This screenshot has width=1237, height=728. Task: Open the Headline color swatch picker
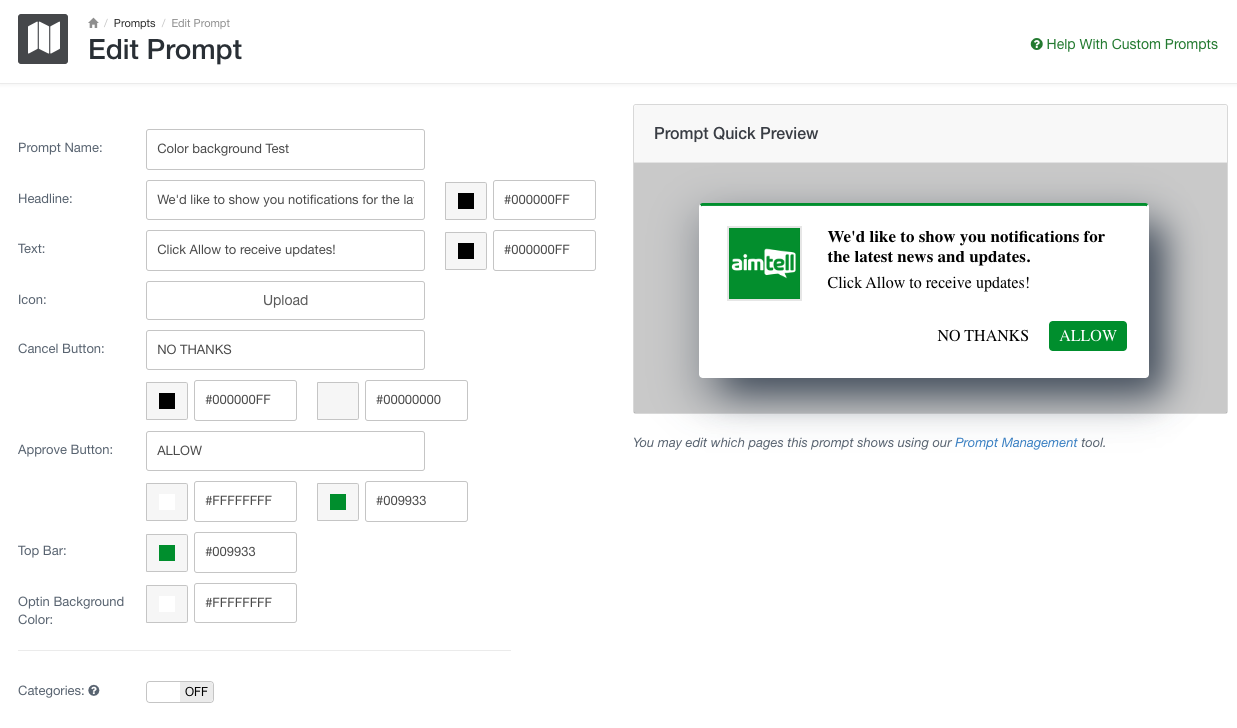click(x=466, y=201)
